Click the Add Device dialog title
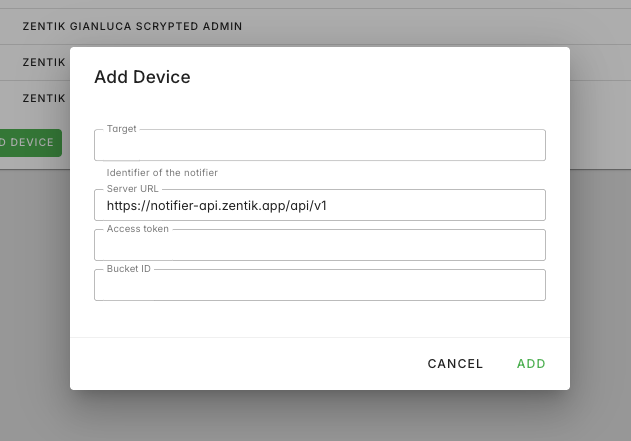This screenshot has height=441, width=631. 142,77
